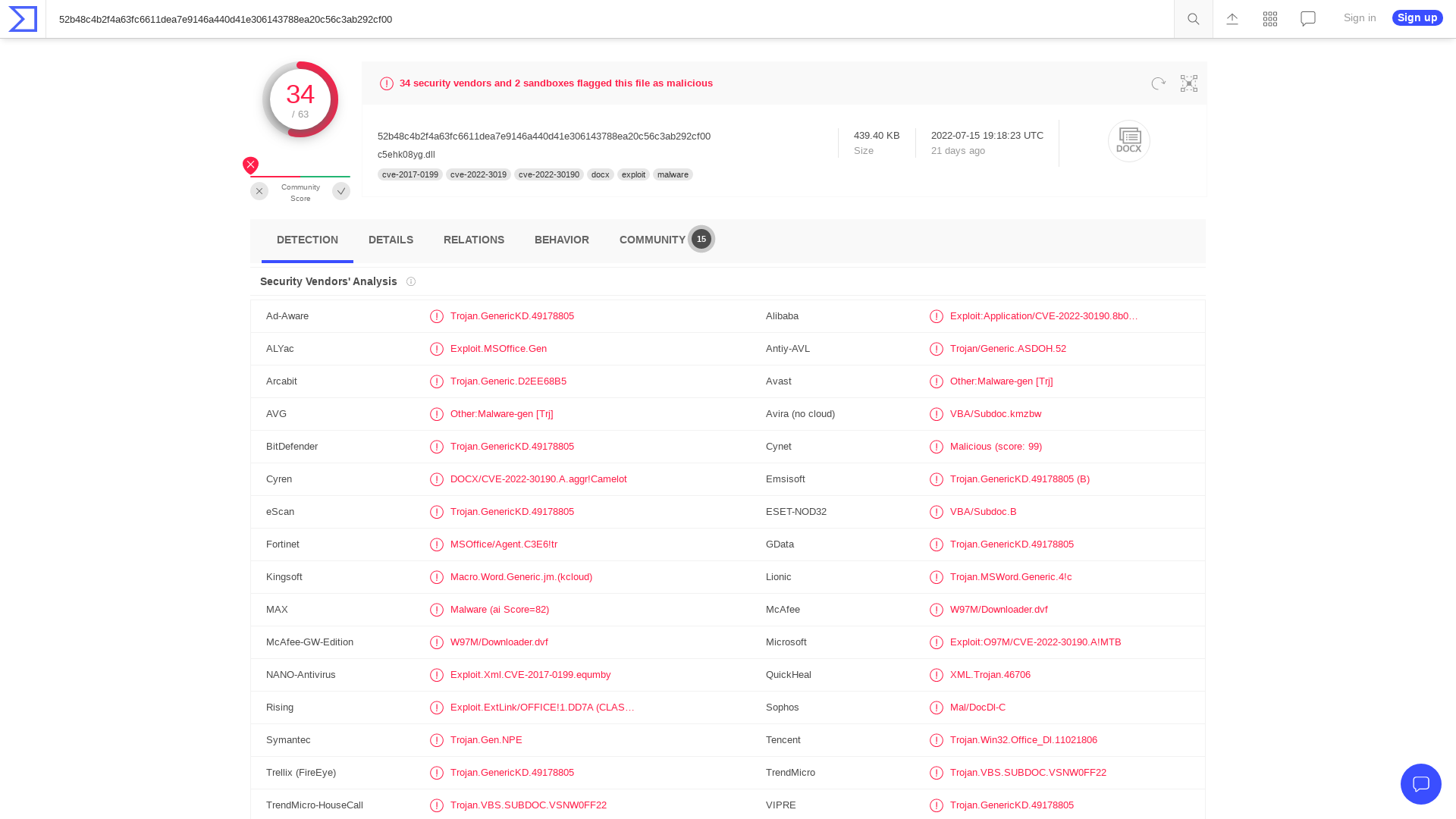Select the cve-2017-0199 tag

(410, 174)
